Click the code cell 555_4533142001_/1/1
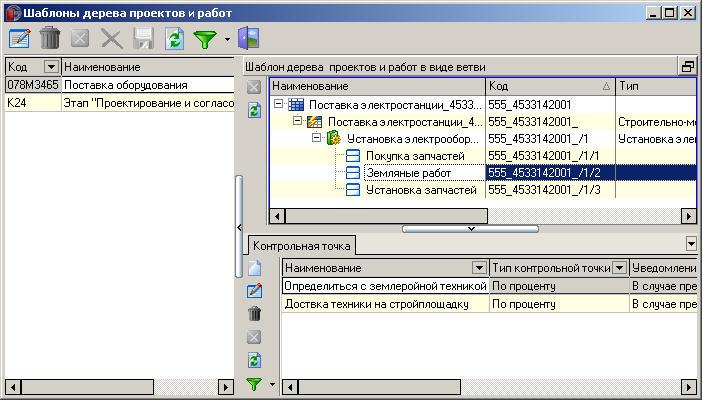This screenshot has height=401, width=703. tap(551, 156)
